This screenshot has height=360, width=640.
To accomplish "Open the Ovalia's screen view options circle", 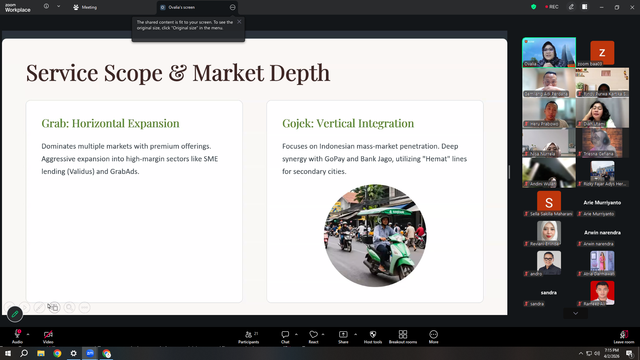I will (x=232, y=7).
